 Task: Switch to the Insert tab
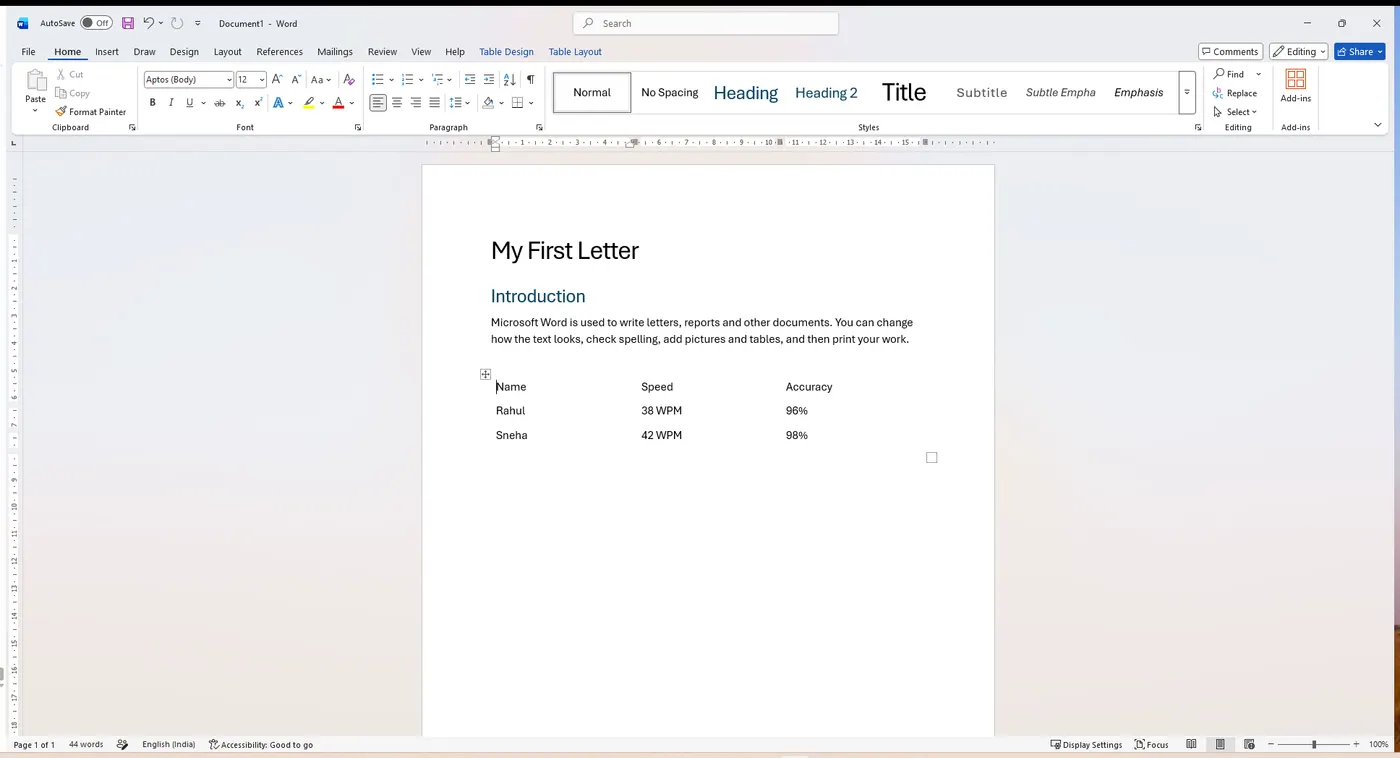coord(107,51)
